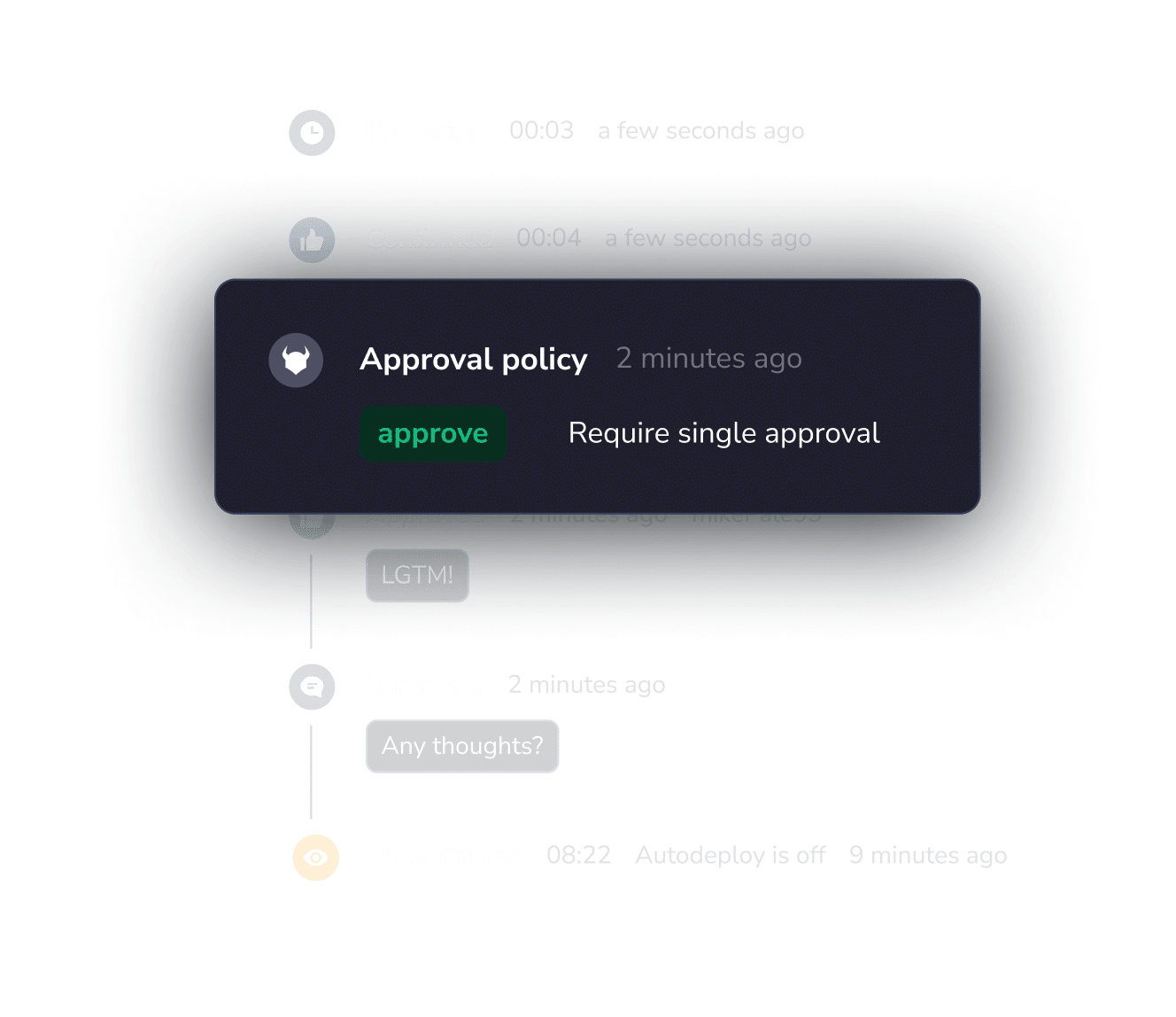Viewport: 1176px width, 1017px height.
Task: Click the yellow eye tracking icon
Action: pyautogui.click(x=316, y=858)
